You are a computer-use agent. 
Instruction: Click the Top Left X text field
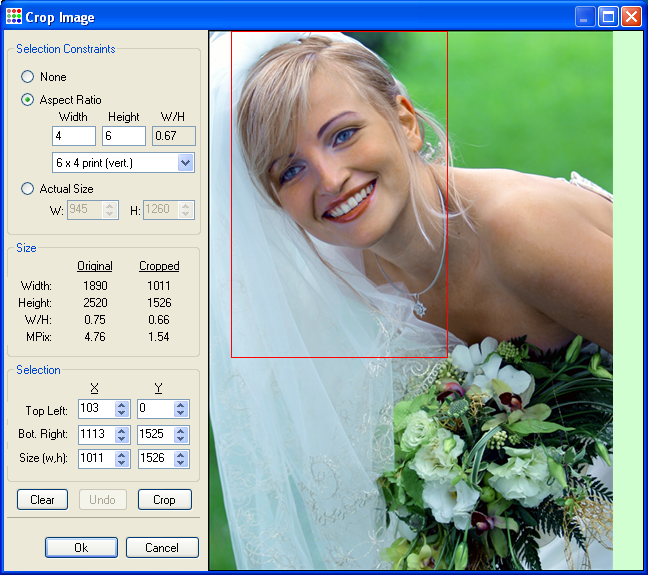tap(95, 410)
